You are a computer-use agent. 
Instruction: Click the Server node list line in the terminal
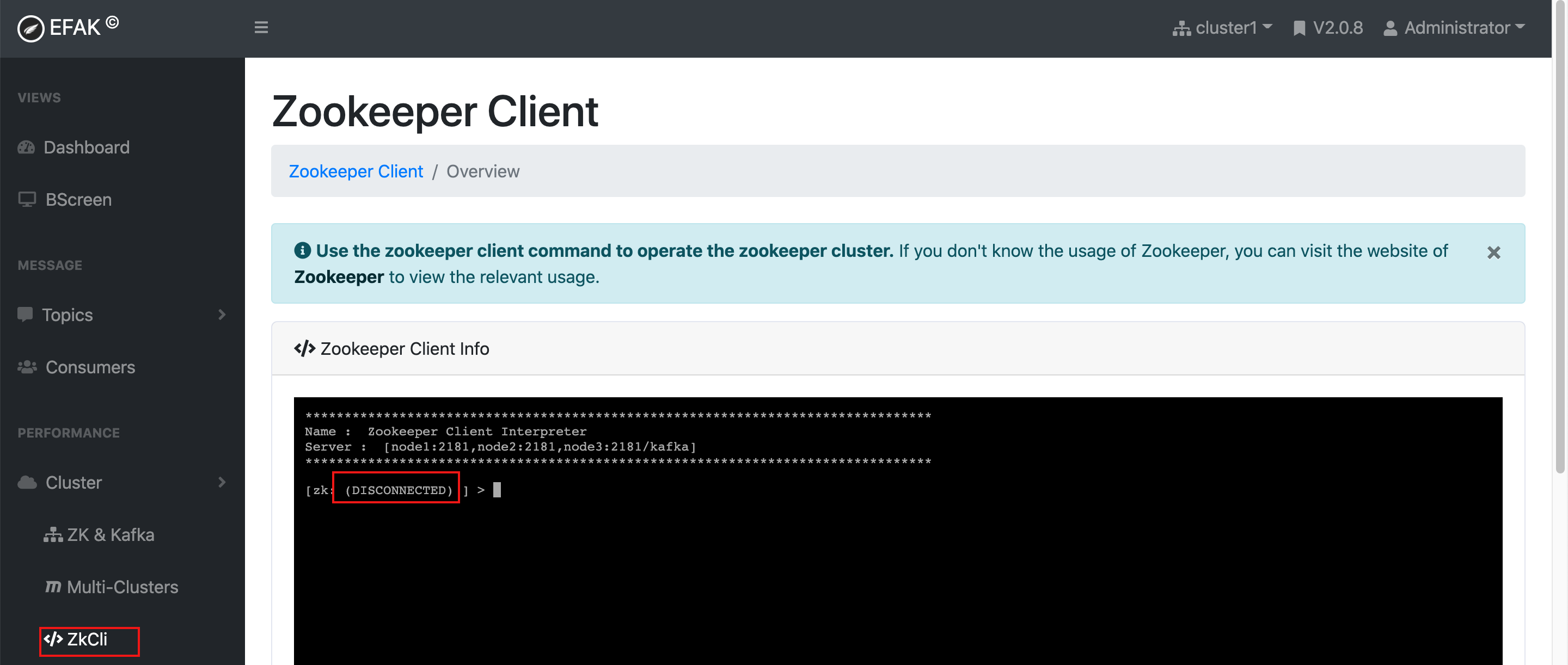click(500, 447)
